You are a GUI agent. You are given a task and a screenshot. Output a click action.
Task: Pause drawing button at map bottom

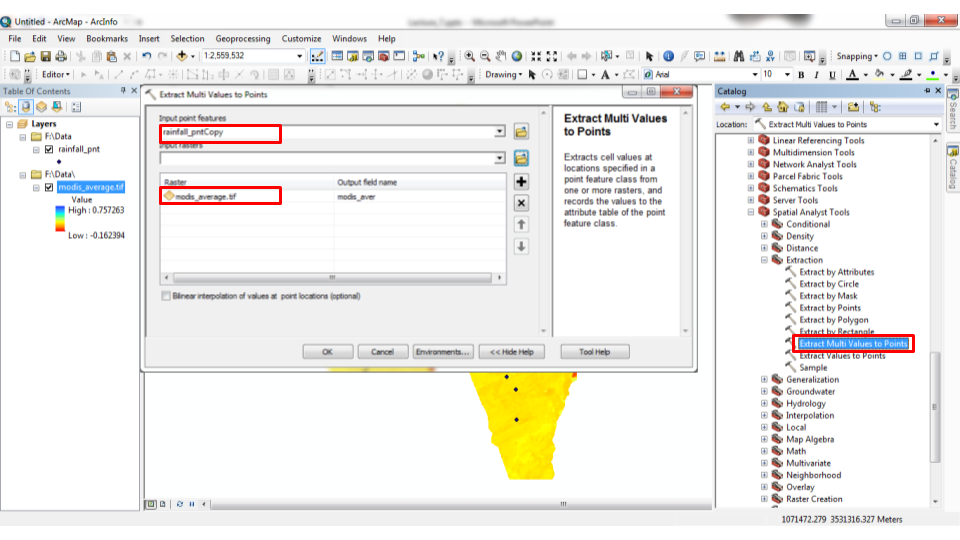click(192, 504)
